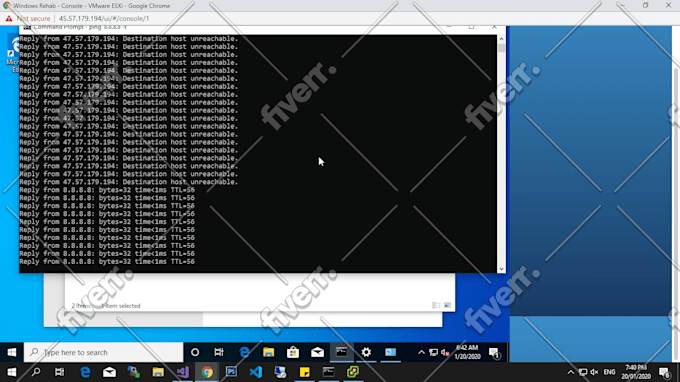Switch Explorer window to details view
The image size is (680, 382).
[x=436, y=306]
